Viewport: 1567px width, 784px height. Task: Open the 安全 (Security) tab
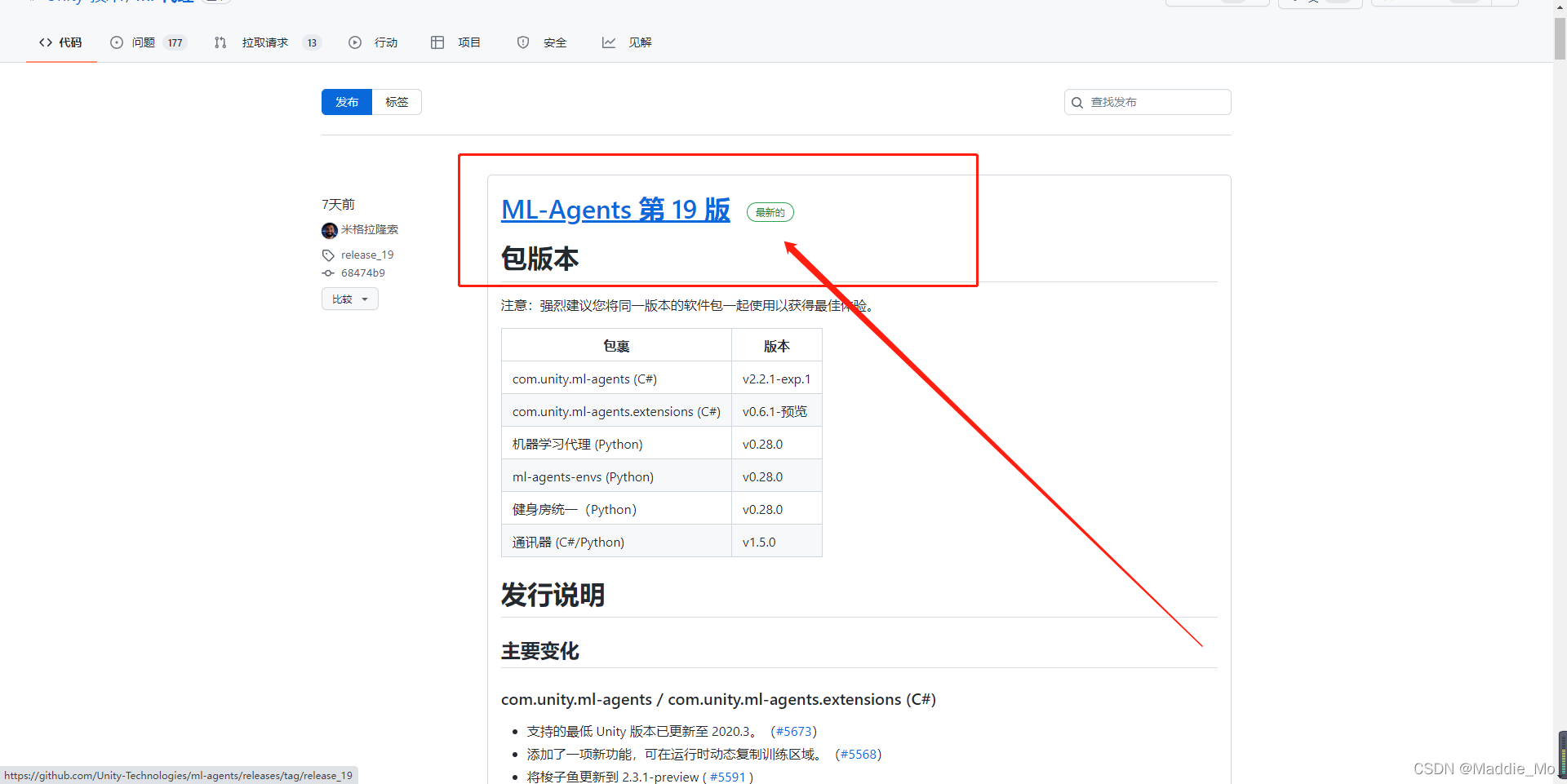pos(542,42)
